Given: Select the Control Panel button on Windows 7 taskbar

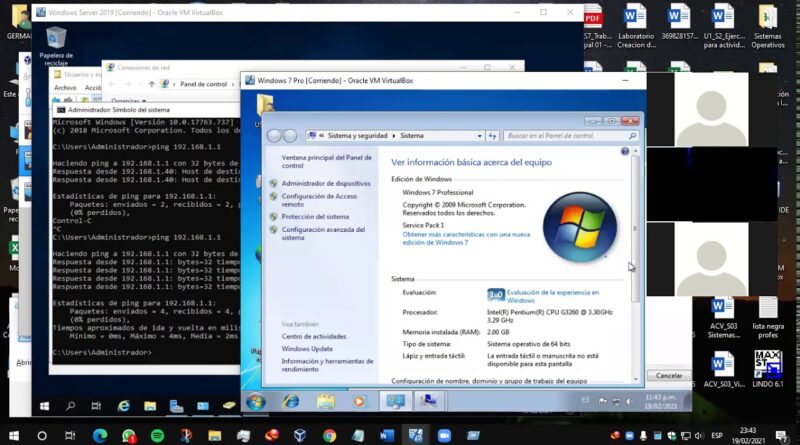Looking at the screenshot, I should (395, 402).
